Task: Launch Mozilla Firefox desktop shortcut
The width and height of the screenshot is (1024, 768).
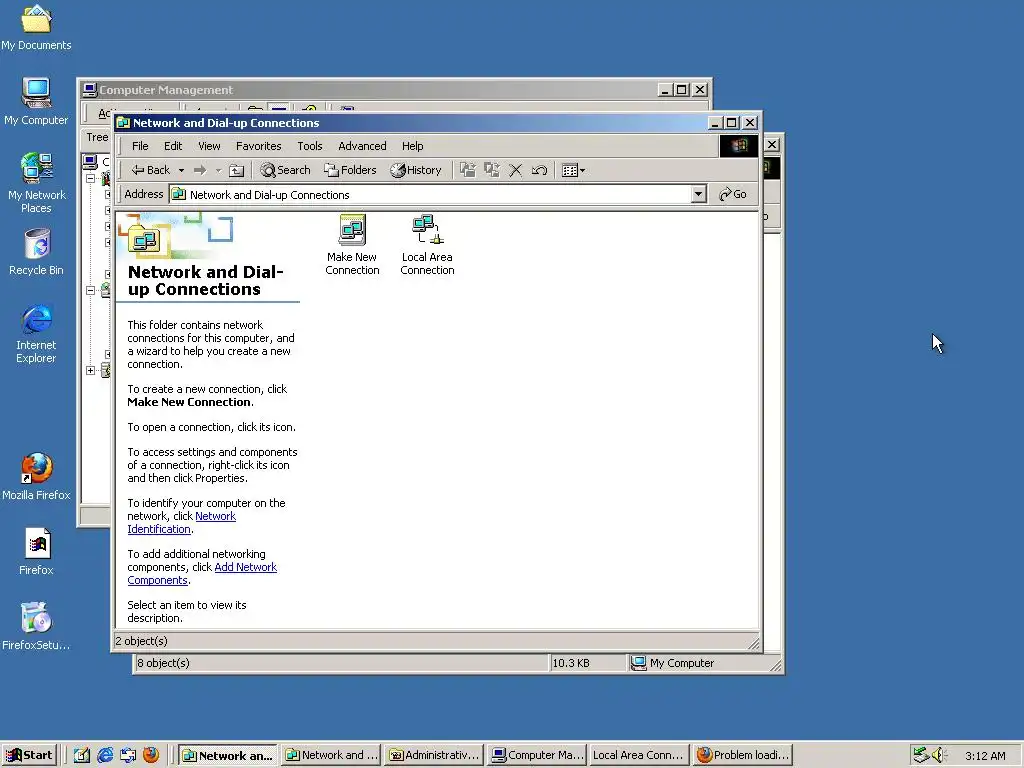Action: tap(36, 477)
